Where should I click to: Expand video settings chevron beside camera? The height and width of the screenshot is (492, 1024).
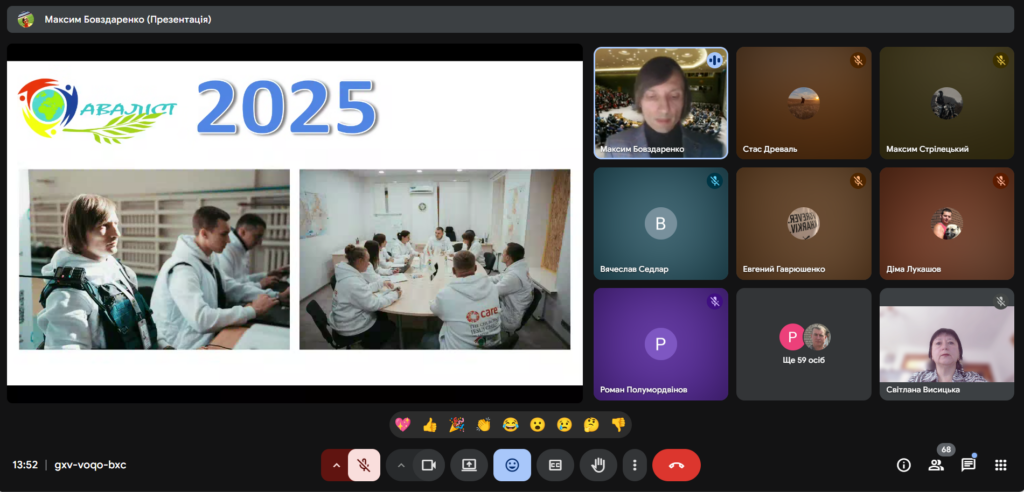click(x=401, y=465)
